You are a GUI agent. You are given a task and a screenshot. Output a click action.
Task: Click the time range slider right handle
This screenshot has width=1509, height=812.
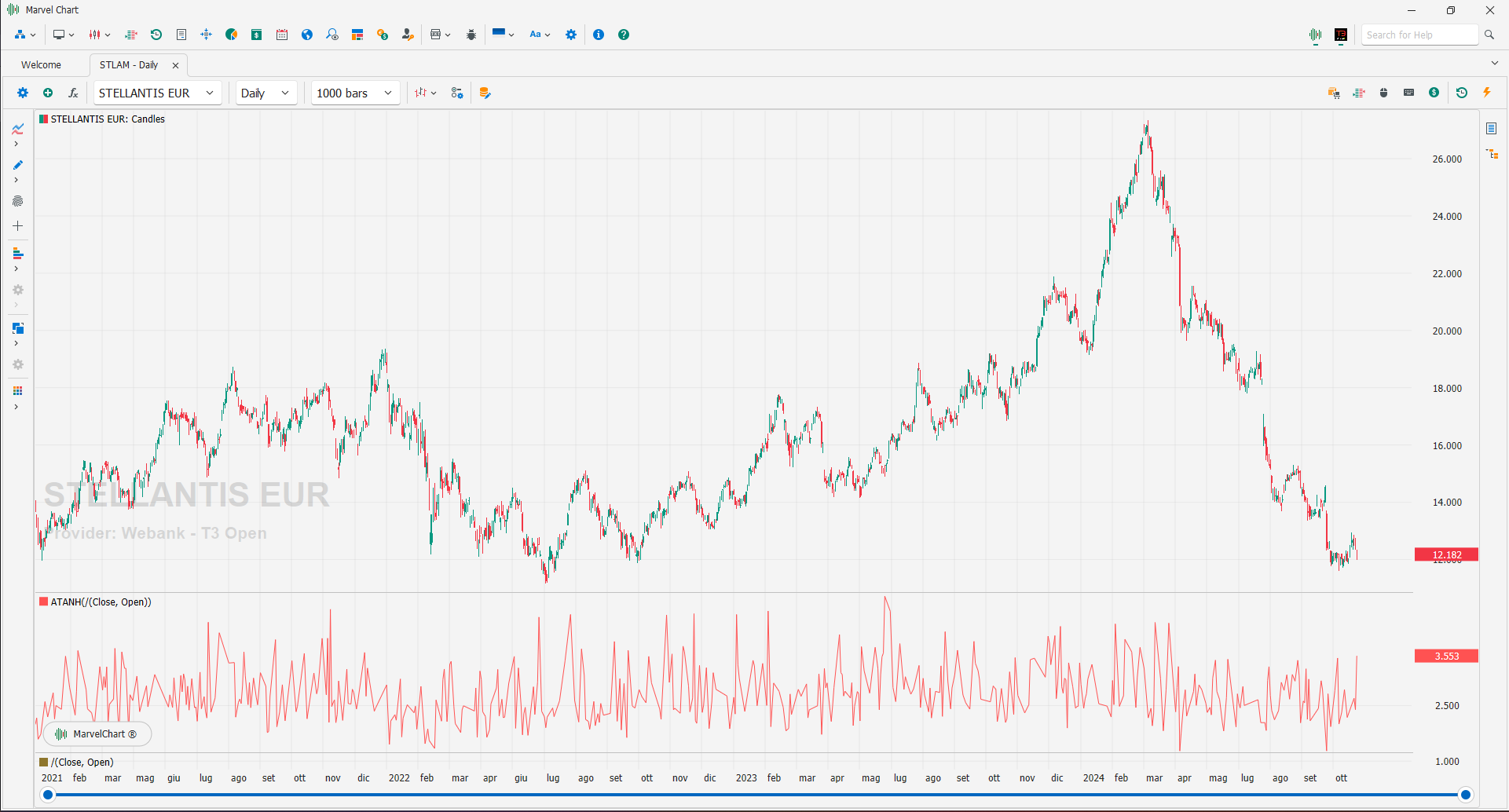1465,795
